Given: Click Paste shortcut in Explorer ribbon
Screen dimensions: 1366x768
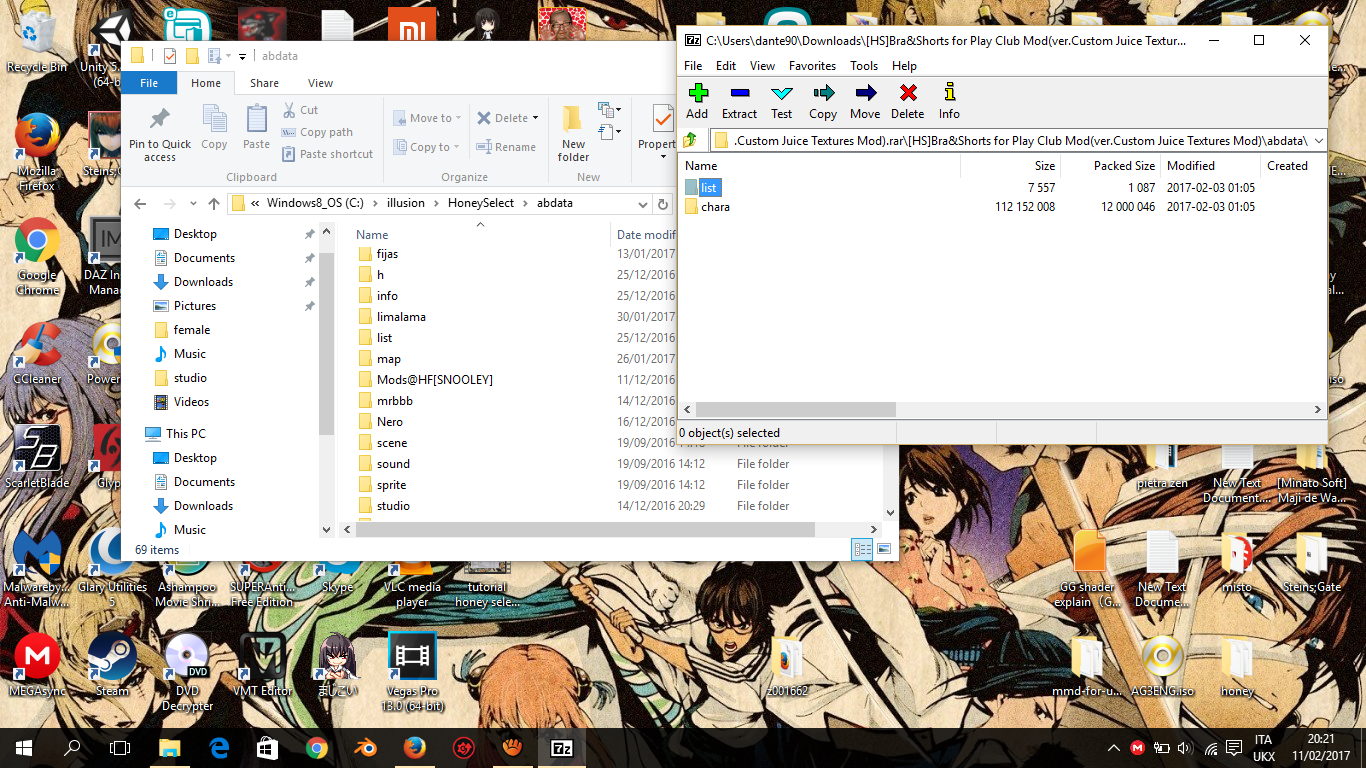Looking at the screenshot, I should (327, 154).
